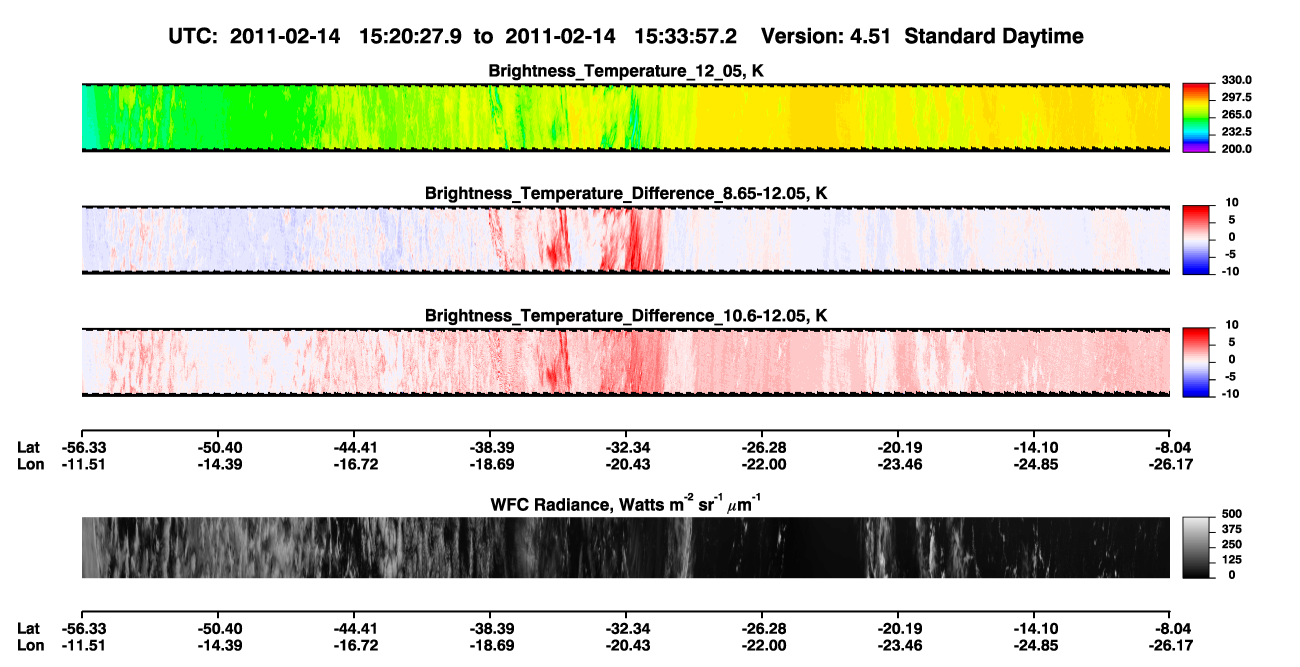Viewport: 1300px width, 667px height.
Task: Click the Version 4.51 Standard Daytime text
Action: point(922,36)
